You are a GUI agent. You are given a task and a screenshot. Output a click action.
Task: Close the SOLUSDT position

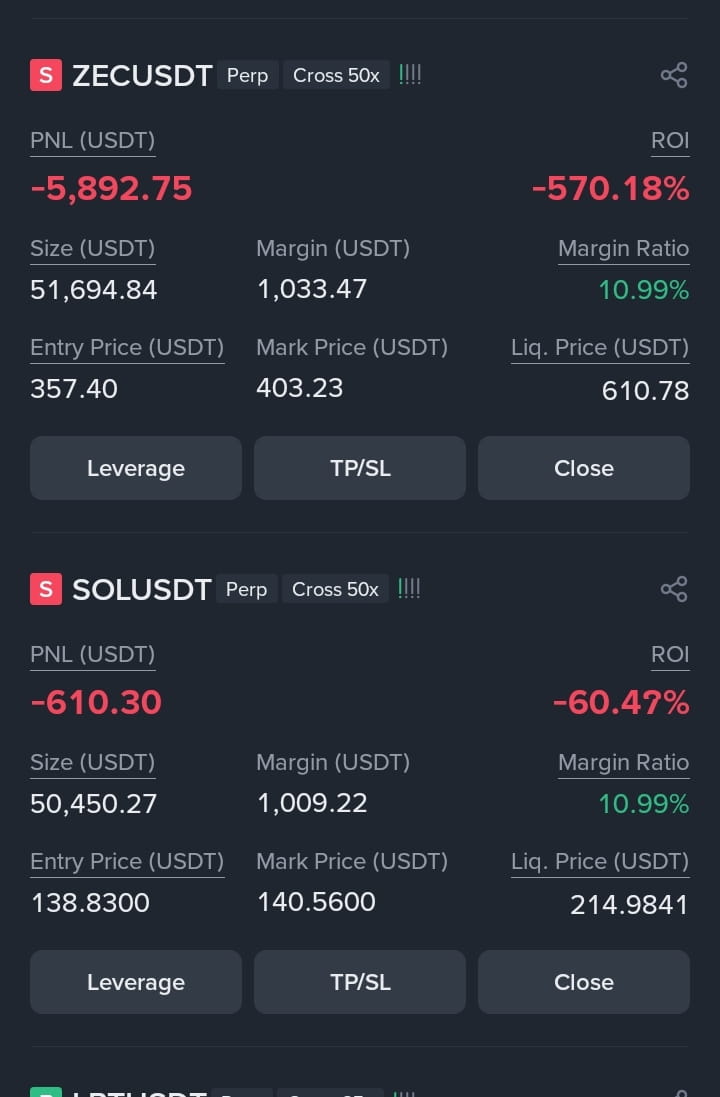coord(584,982)
